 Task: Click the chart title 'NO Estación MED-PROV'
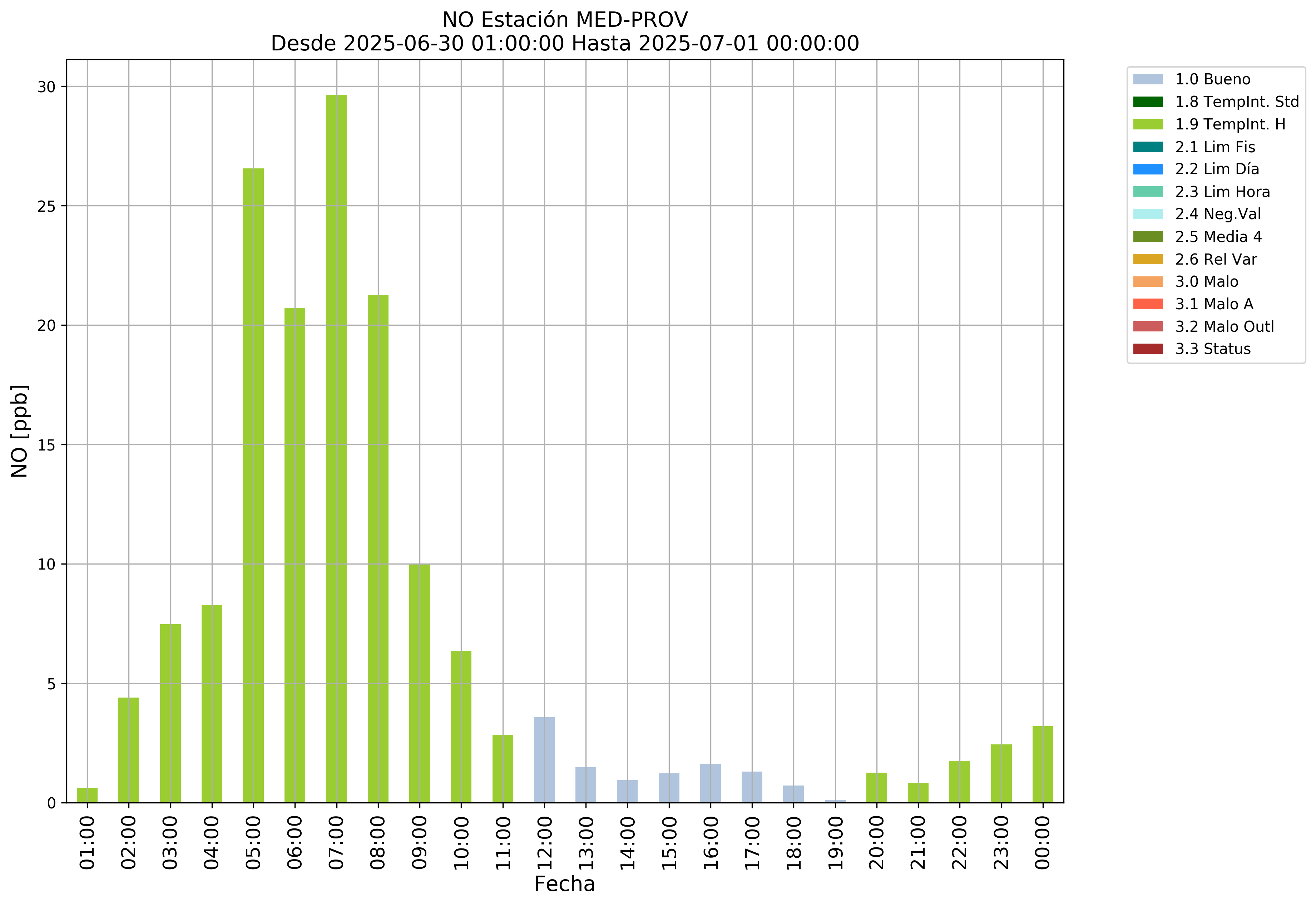pos(565,20)
